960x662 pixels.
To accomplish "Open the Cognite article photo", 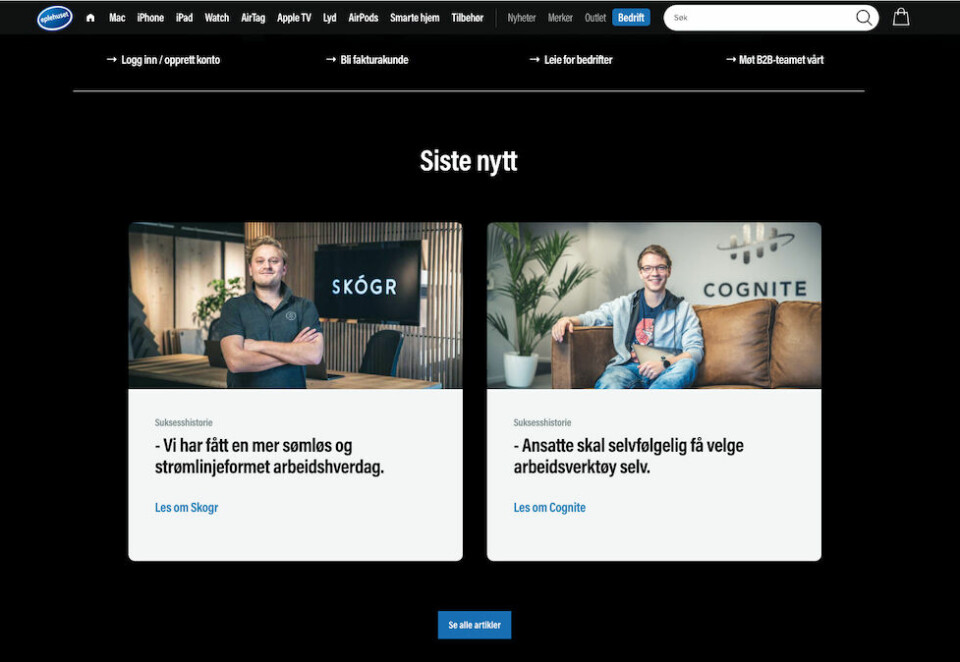I will (x=654, y=305).
